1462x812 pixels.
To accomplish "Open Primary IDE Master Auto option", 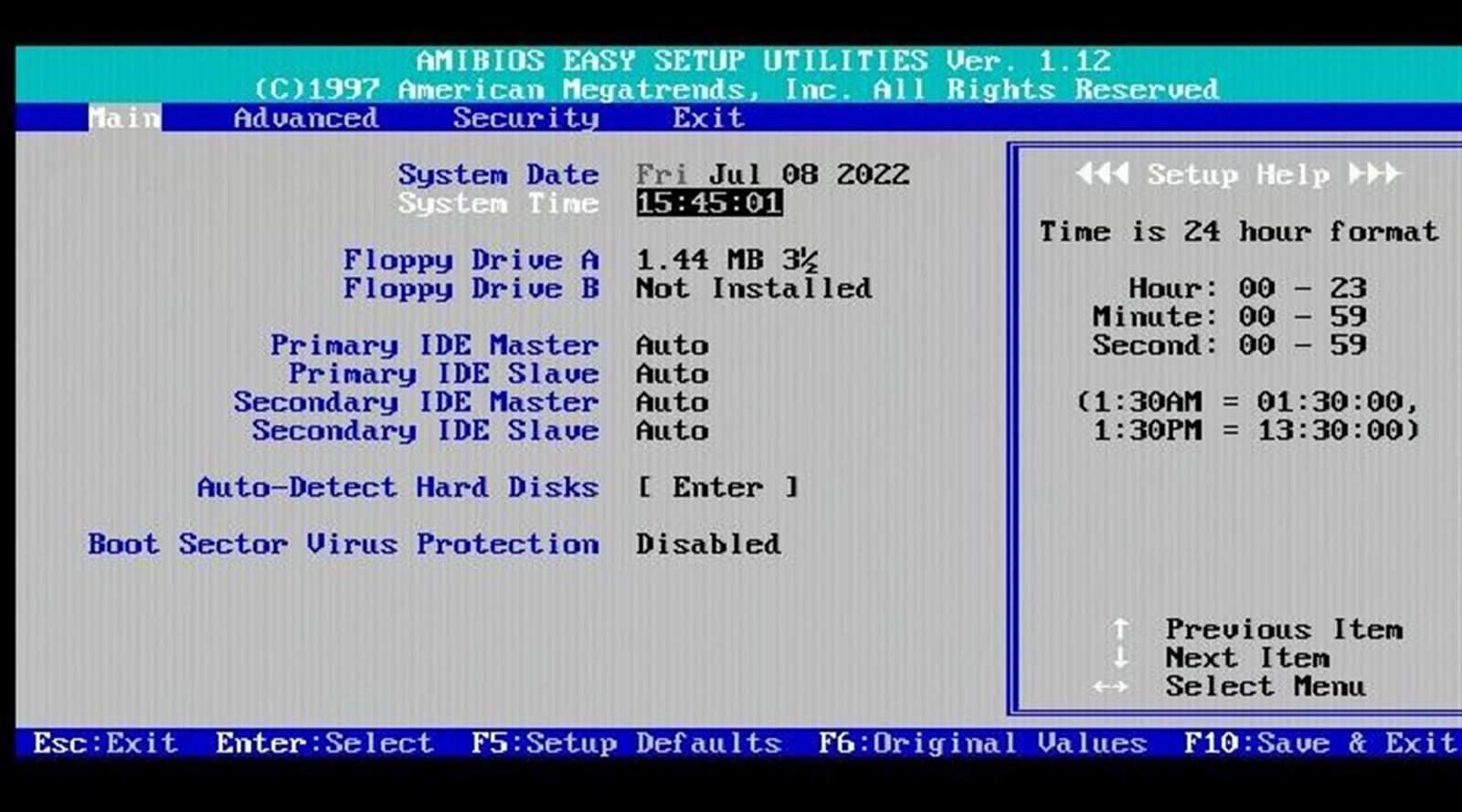I will pyautogui.click(x=672, y=345).
